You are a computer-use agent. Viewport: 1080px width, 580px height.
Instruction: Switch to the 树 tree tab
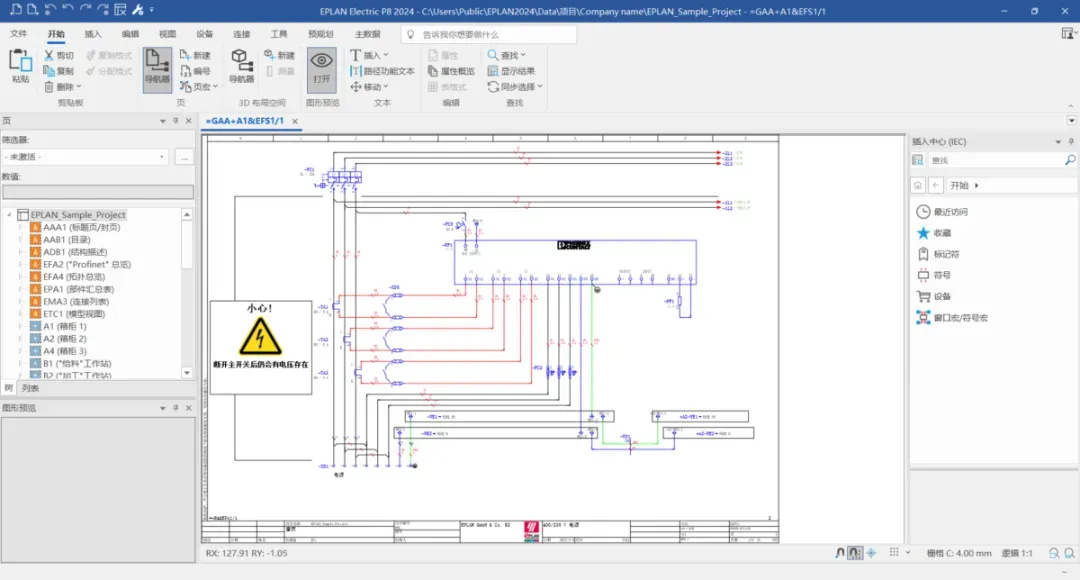click(x=8, y=388)
